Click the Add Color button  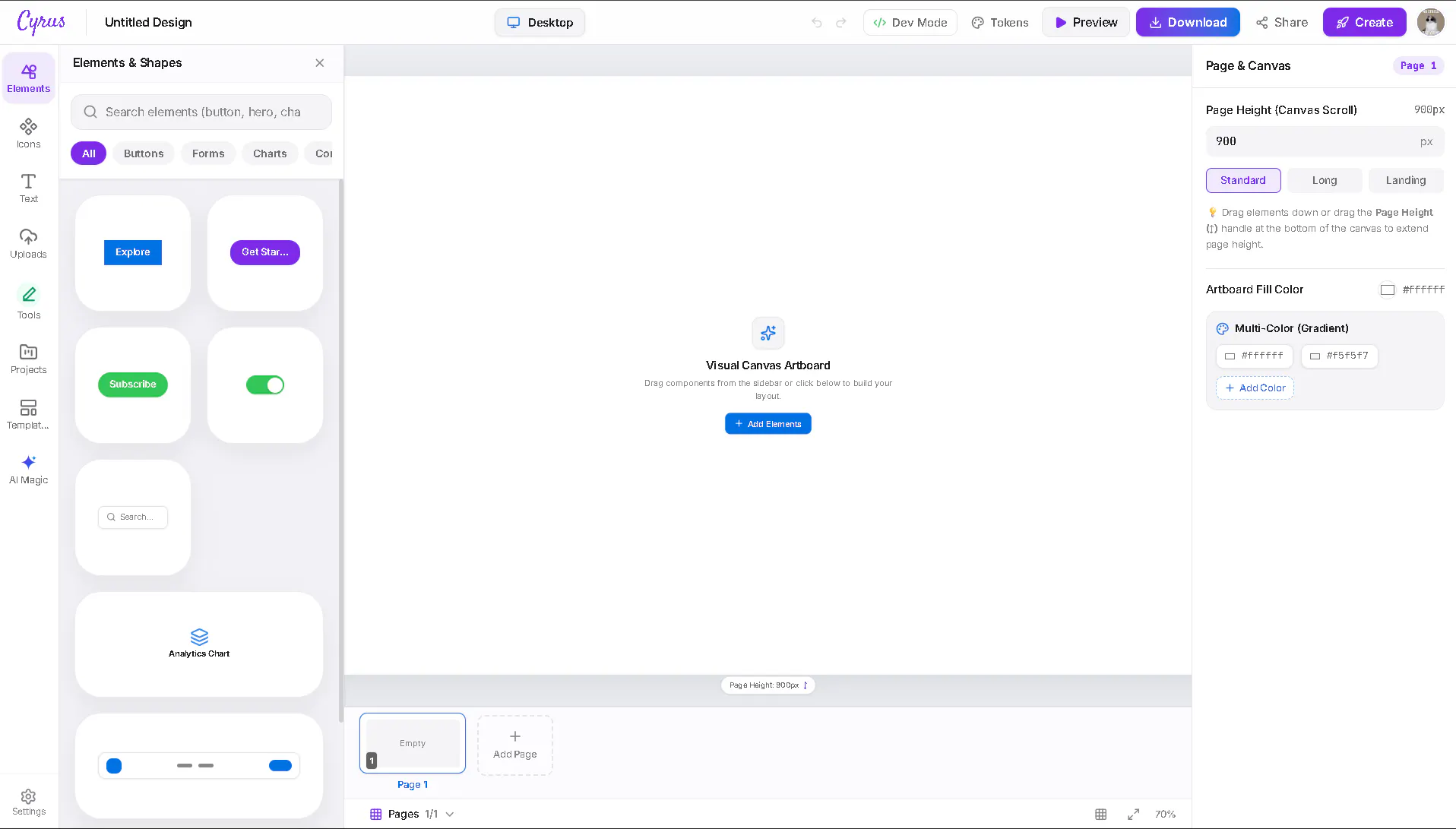[x=1255, y=388]
